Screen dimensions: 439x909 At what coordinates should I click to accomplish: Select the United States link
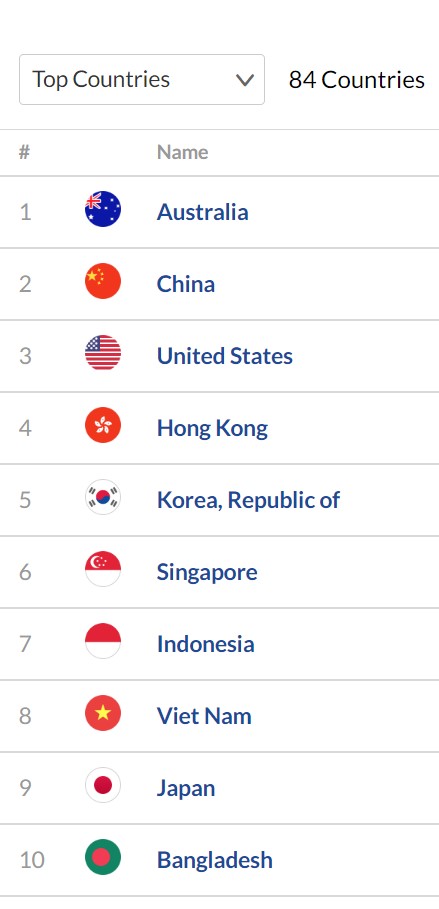click(225, 356)
